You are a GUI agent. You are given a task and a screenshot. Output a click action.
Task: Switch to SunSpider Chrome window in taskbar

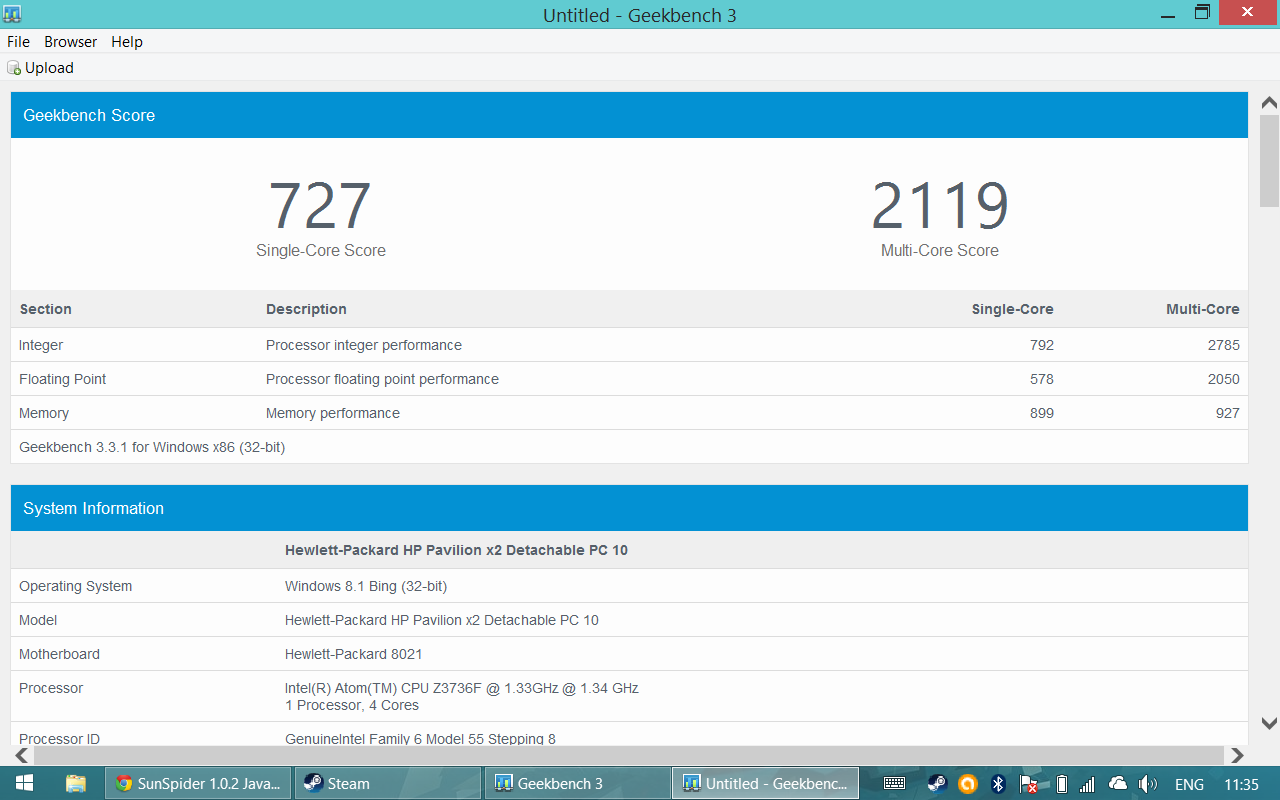[199, 783]
